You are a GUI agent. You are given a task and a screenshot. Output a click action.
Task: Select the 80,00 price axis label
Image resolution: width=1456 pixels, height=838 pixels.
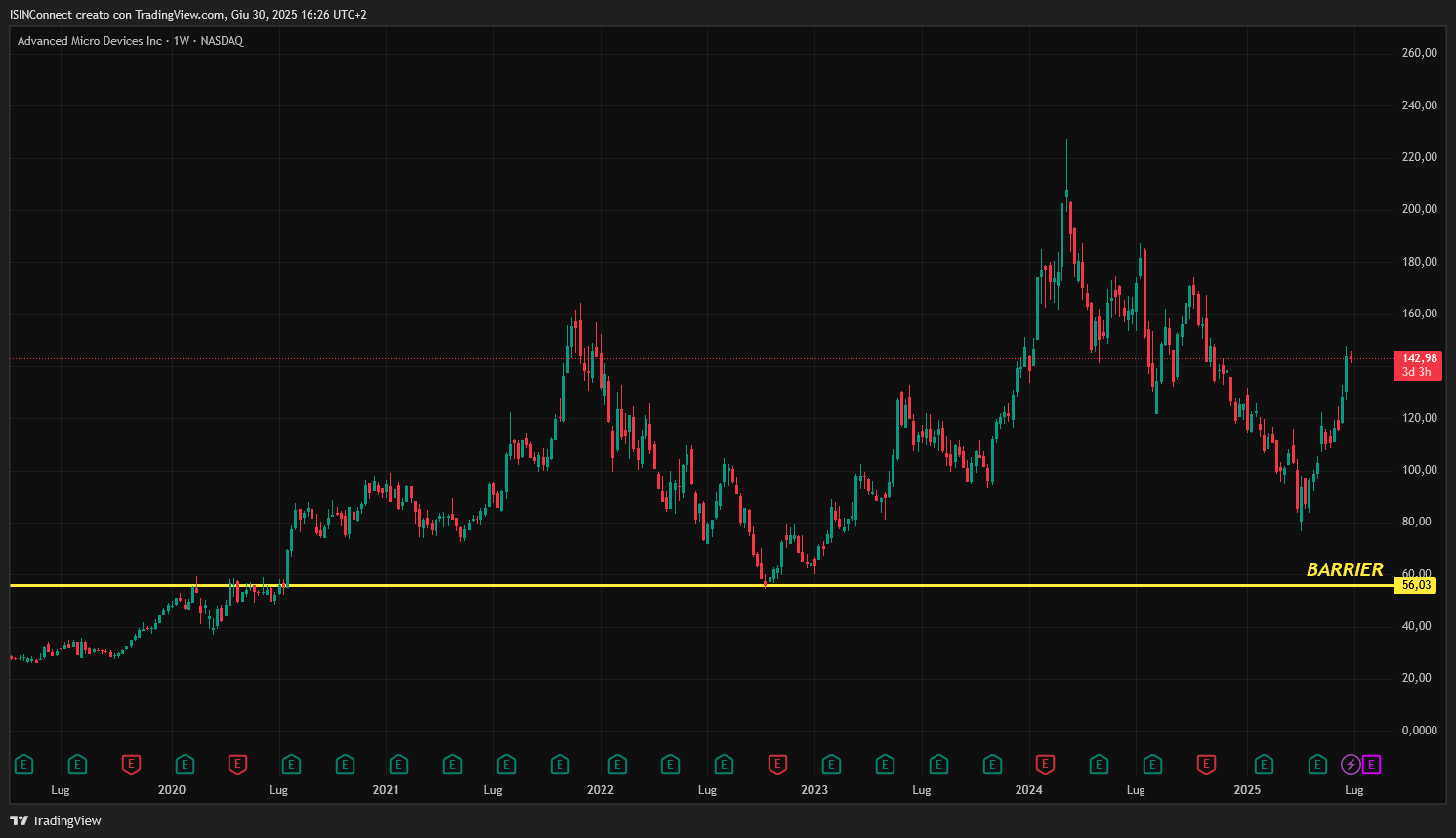1419,522
